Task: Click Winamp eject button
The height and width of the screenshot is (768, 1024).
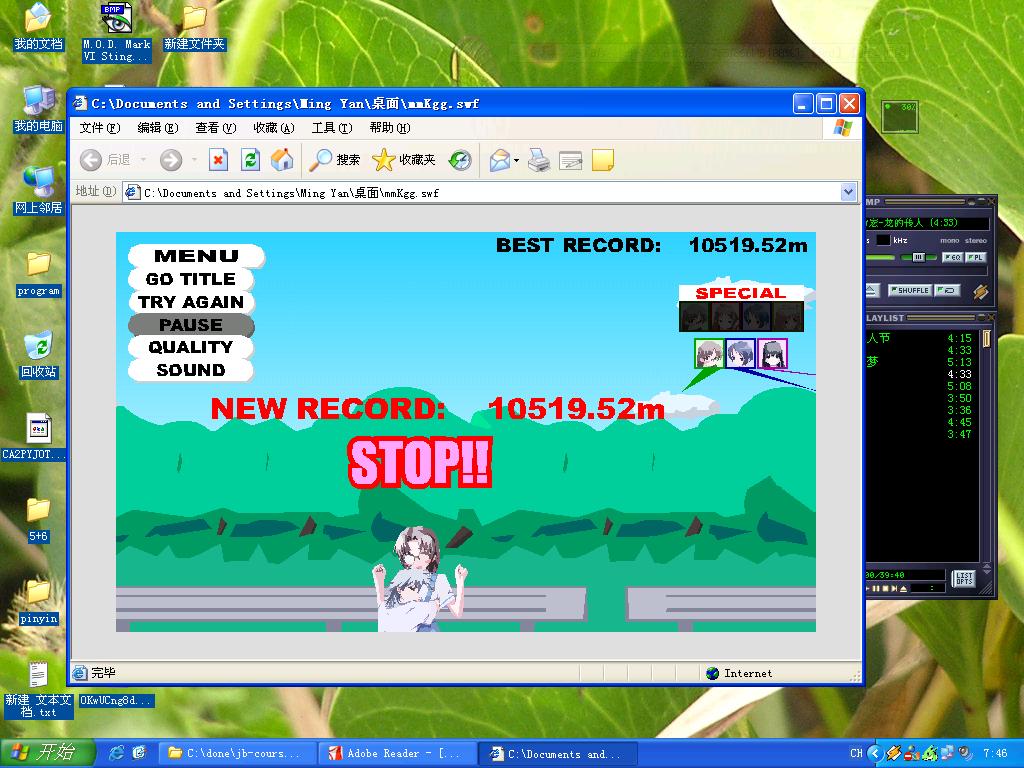Action: [x=872, y=291]
